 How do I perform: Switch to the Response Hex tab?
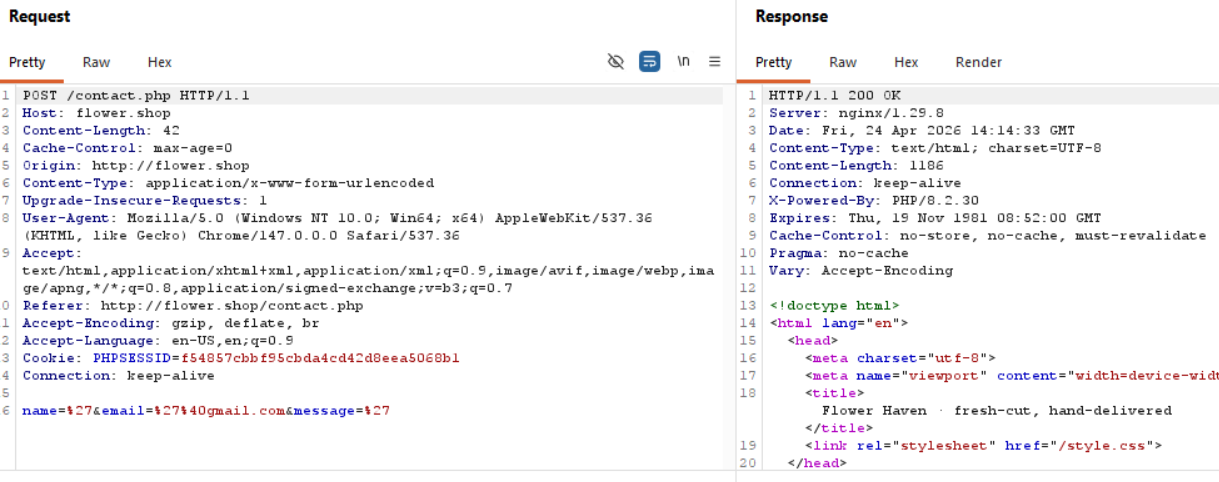(906, 62)
